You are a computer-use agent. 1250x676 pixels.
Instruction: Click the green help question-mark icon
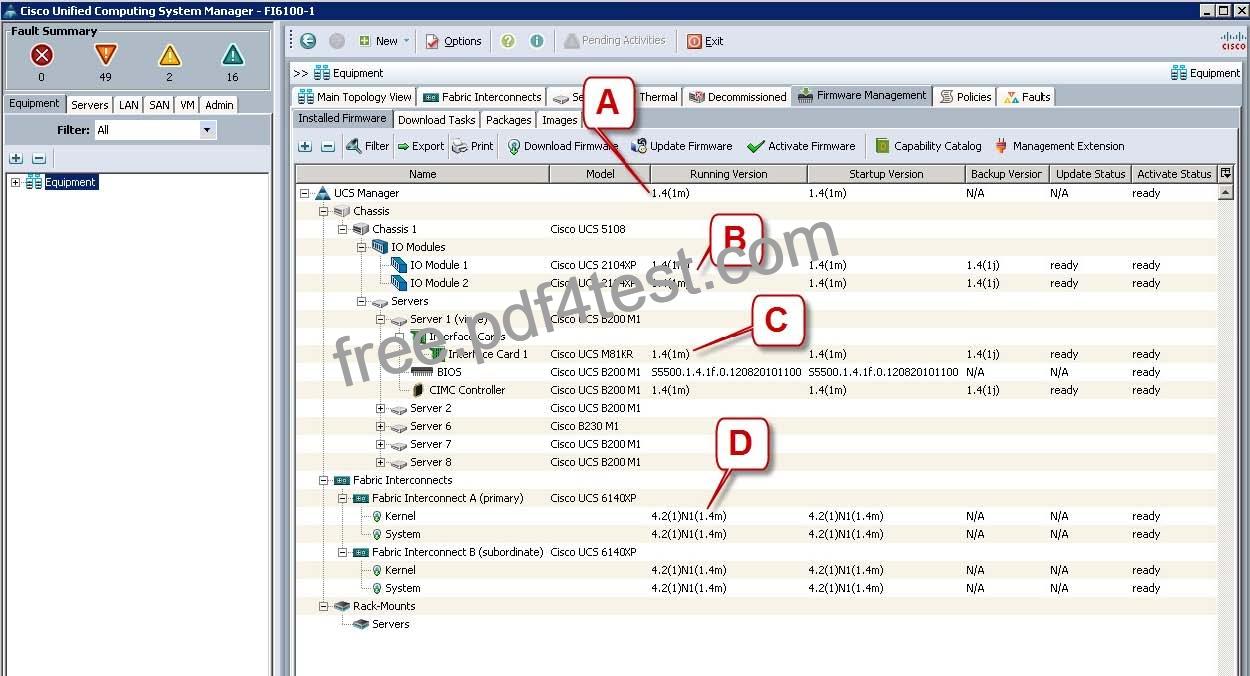[508, 41]
